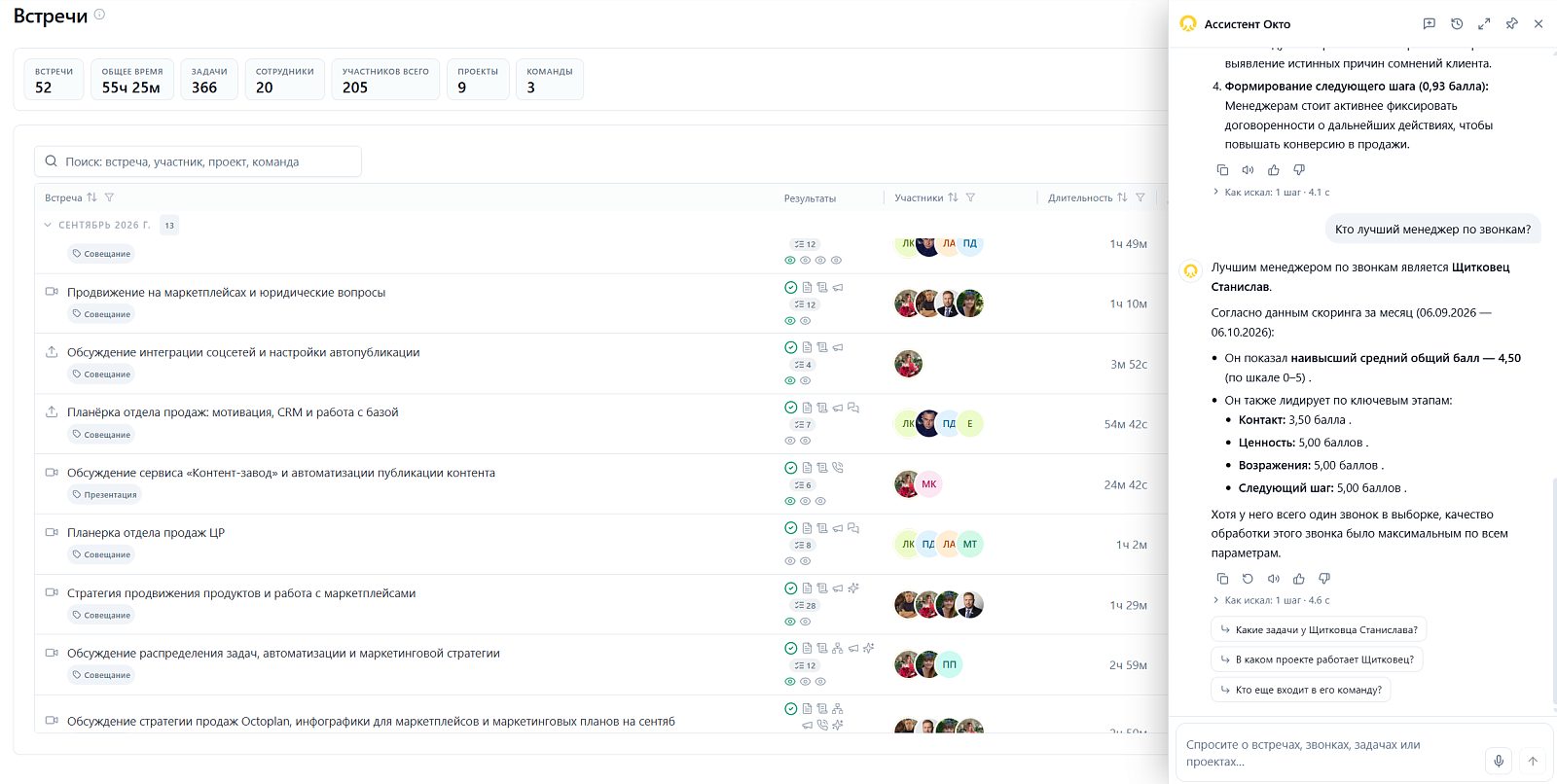Filter the Участники column

pyautogui.click(x=970, y=197)
